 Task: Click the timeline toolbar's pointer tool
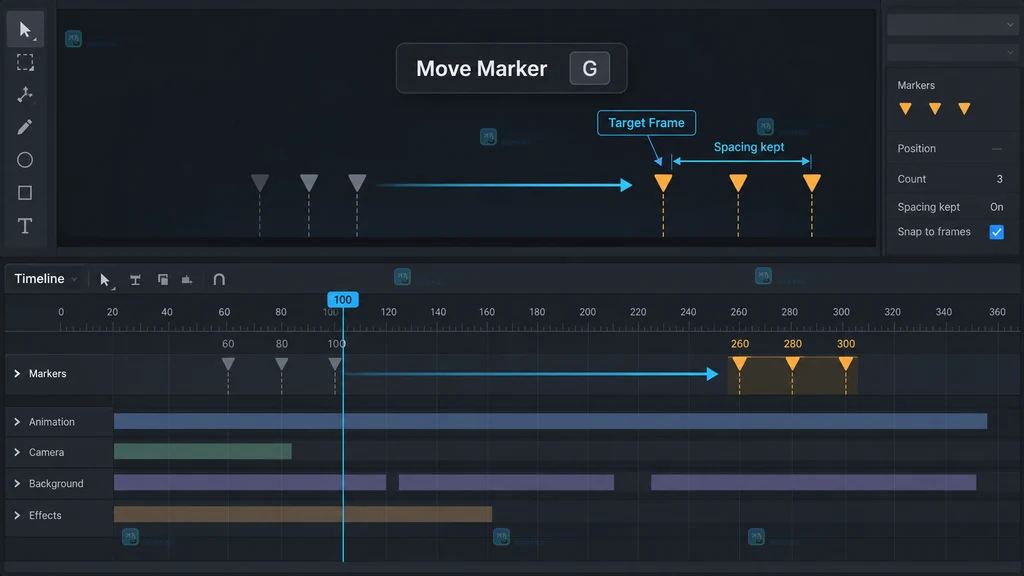(x=105, y=280)
